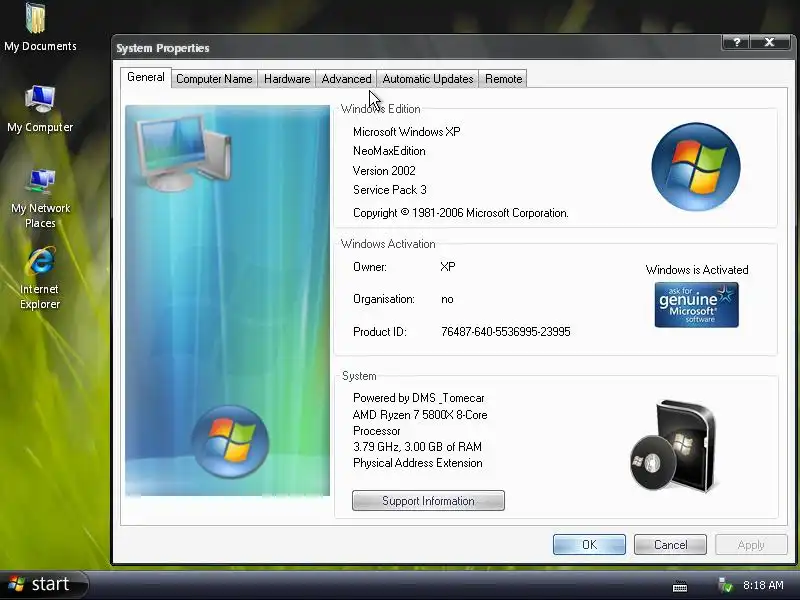This screenshot has width=800, height=600.
Task: Click the keyboard icon in the taskbar
Action: [680, 587]
